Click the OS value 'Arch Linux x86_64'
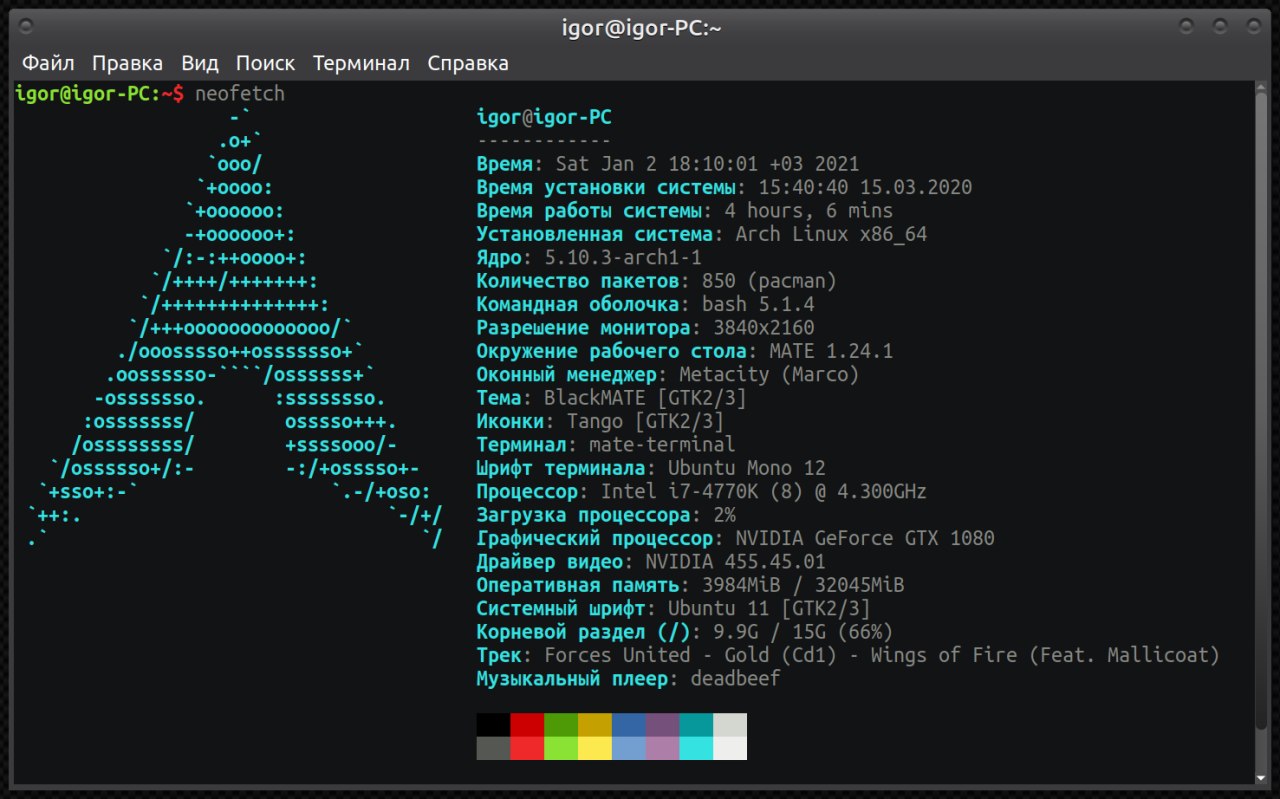 click(831, 234)
